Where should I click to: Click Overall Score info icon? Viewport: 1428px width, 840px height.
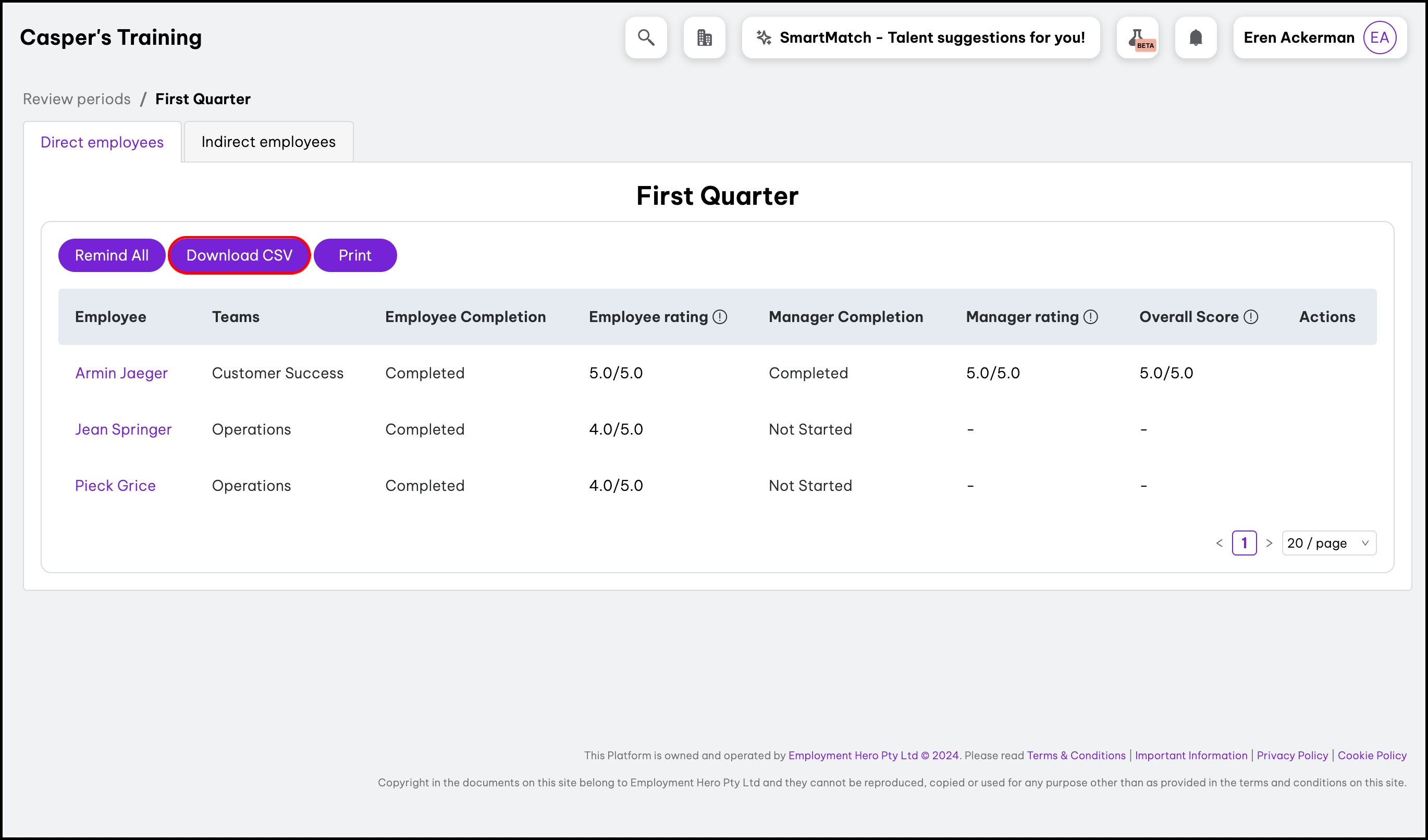click(x=1251, y=317)
